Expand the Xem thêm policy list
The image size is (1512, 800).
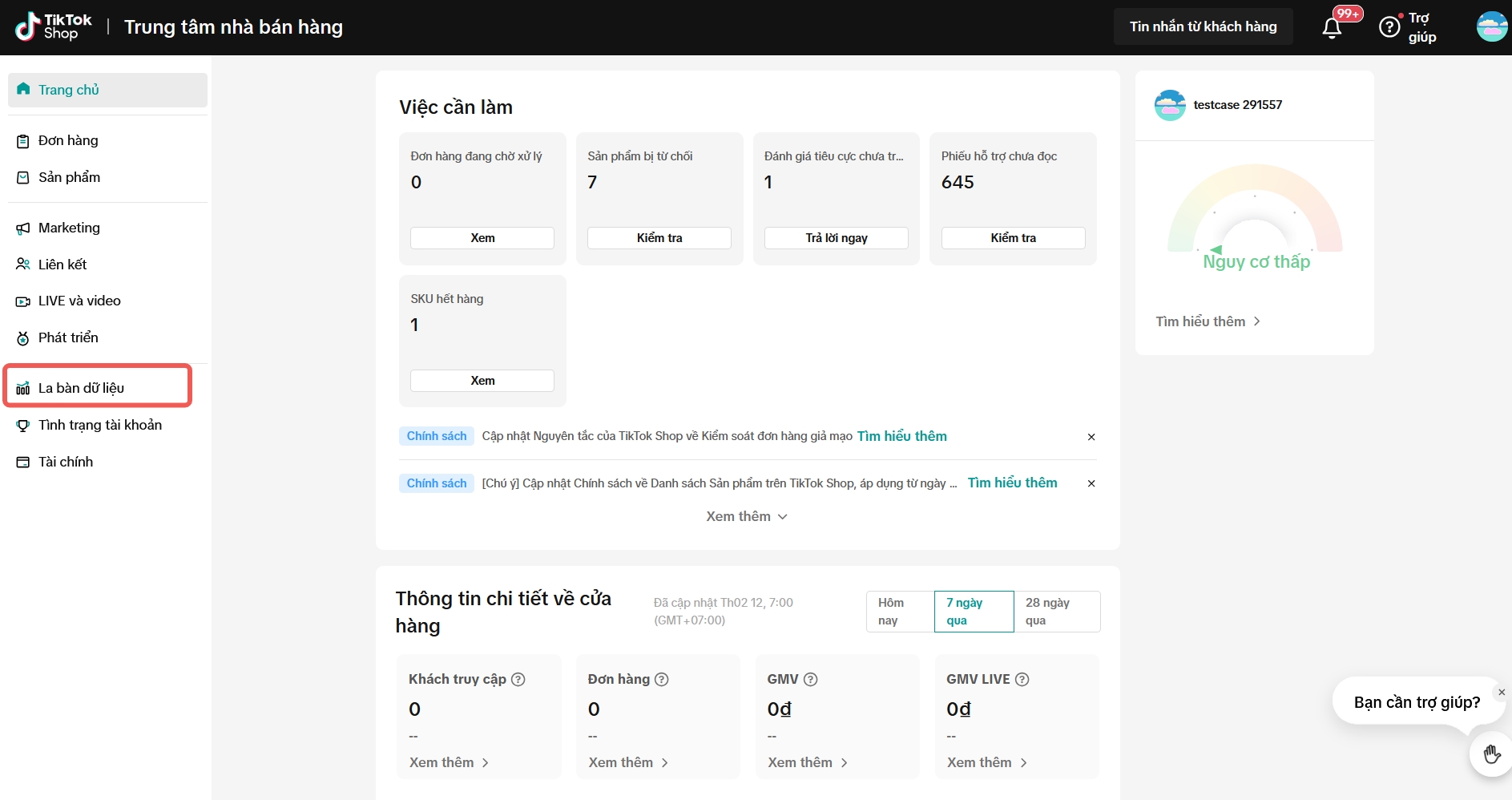(x=747, y=517)
